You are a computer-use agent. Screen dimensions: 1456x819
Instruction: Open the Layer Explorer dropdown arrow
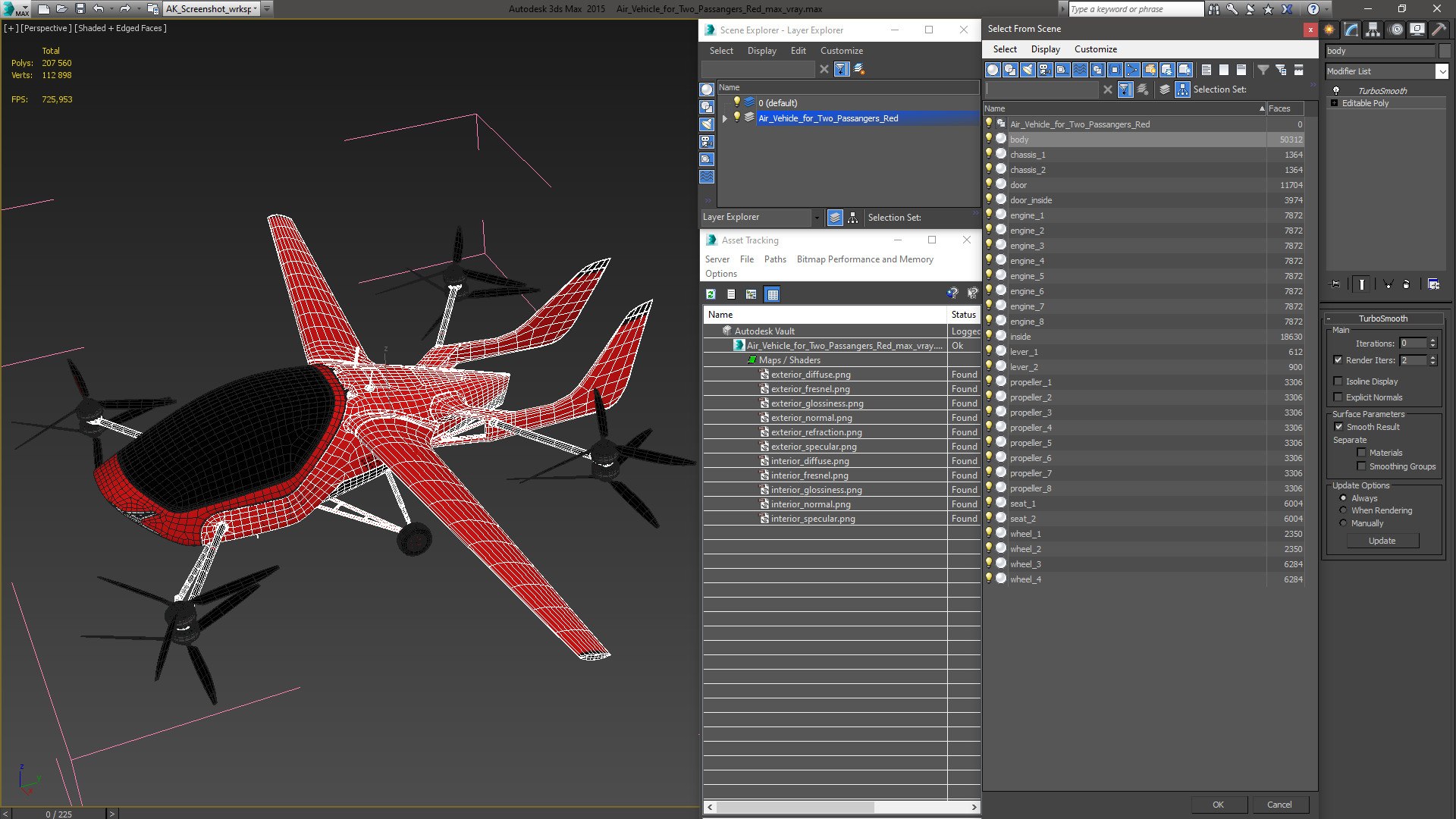pos(817,218)
